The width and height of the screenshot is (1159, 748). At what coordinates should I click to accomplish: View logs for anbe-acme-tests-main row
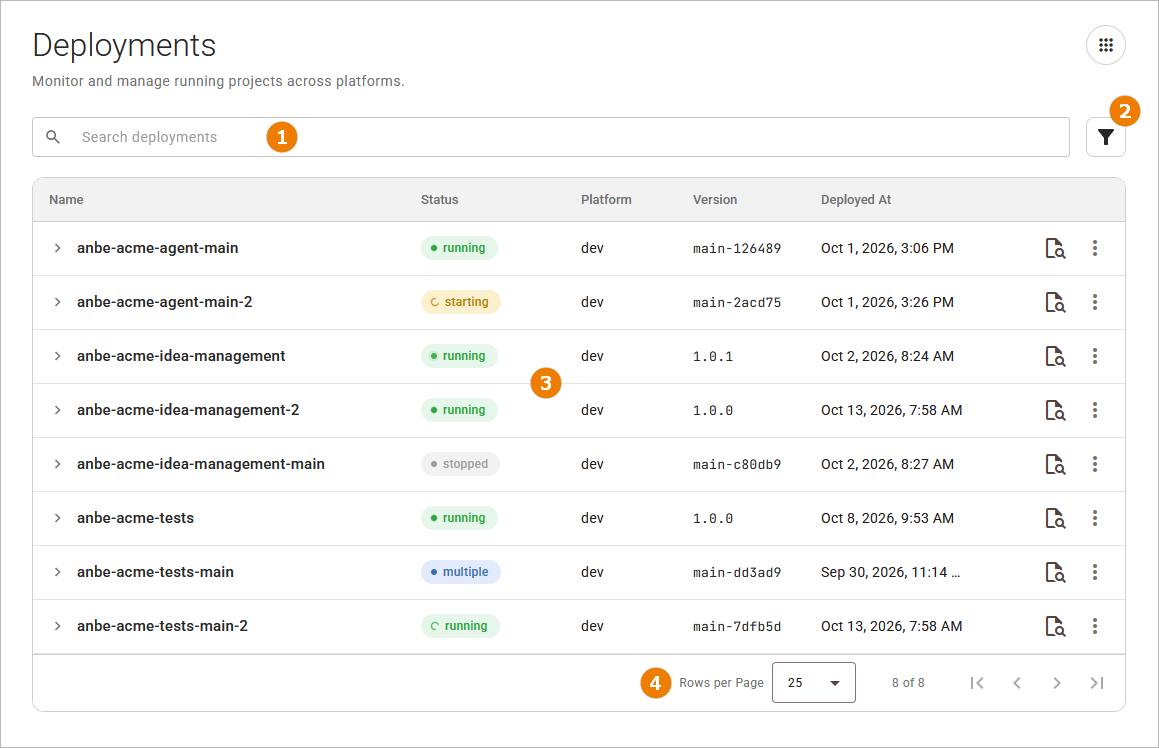[x=1055, y=572]
